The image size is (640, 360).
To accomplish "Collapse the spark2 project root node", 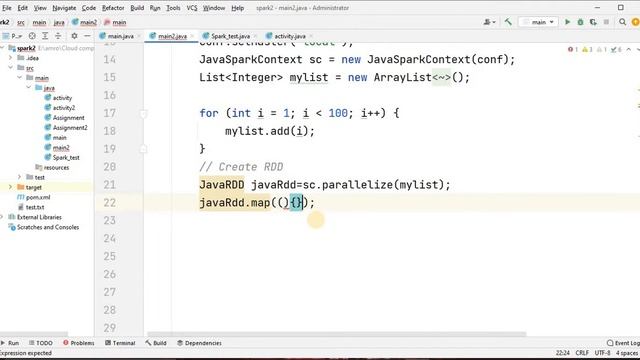I will click(2, 48).
